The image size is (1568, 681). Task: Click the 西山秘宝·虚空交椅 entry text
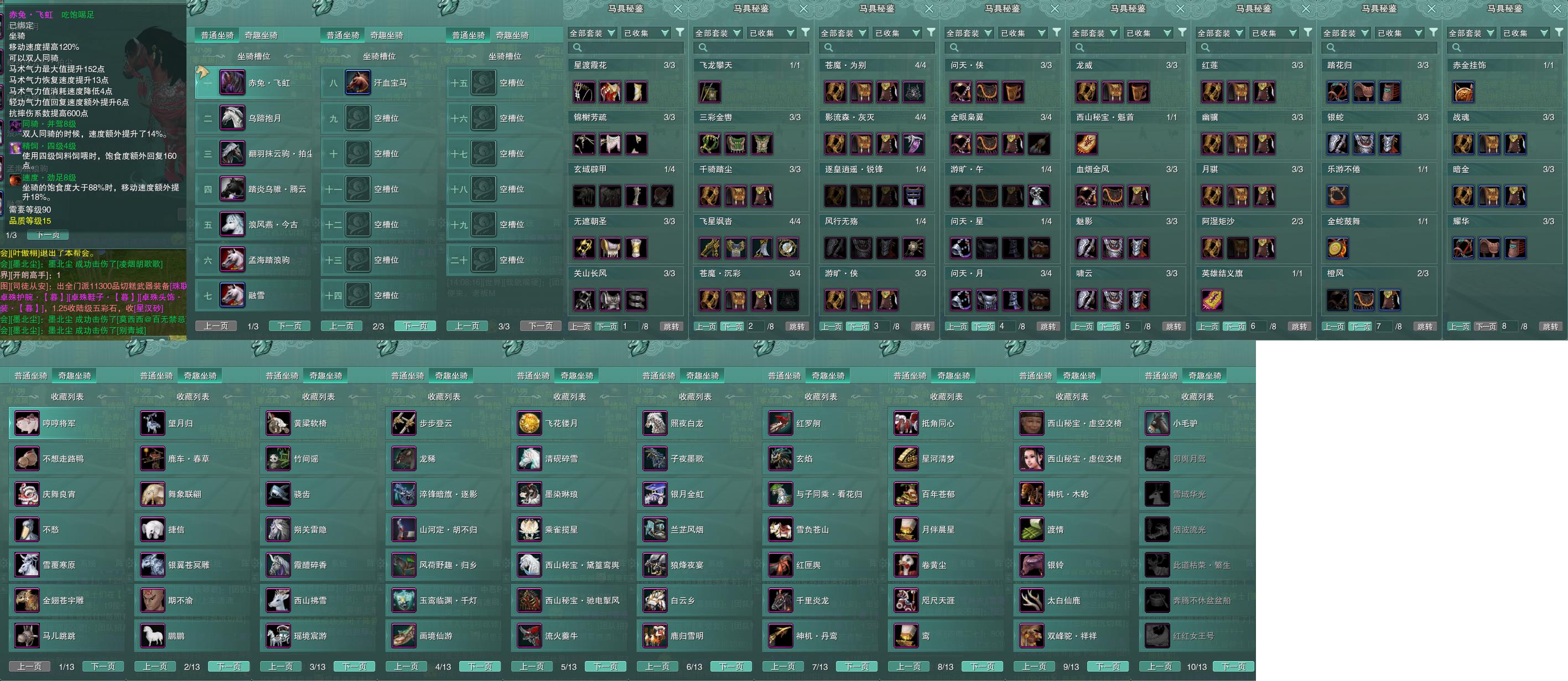click(x=1084, y=424)
